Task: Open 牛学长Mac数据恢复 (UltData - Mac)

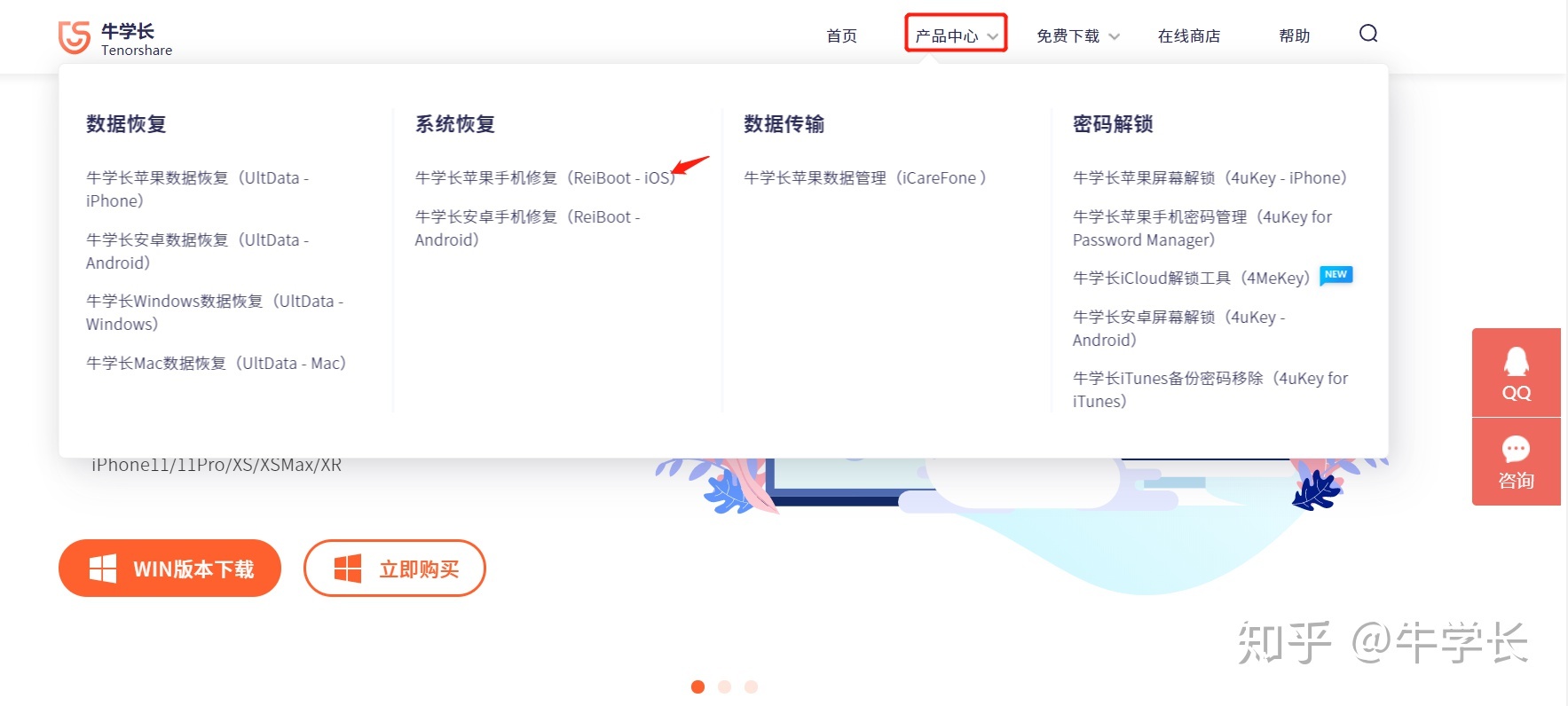Action: coord(216,363)
